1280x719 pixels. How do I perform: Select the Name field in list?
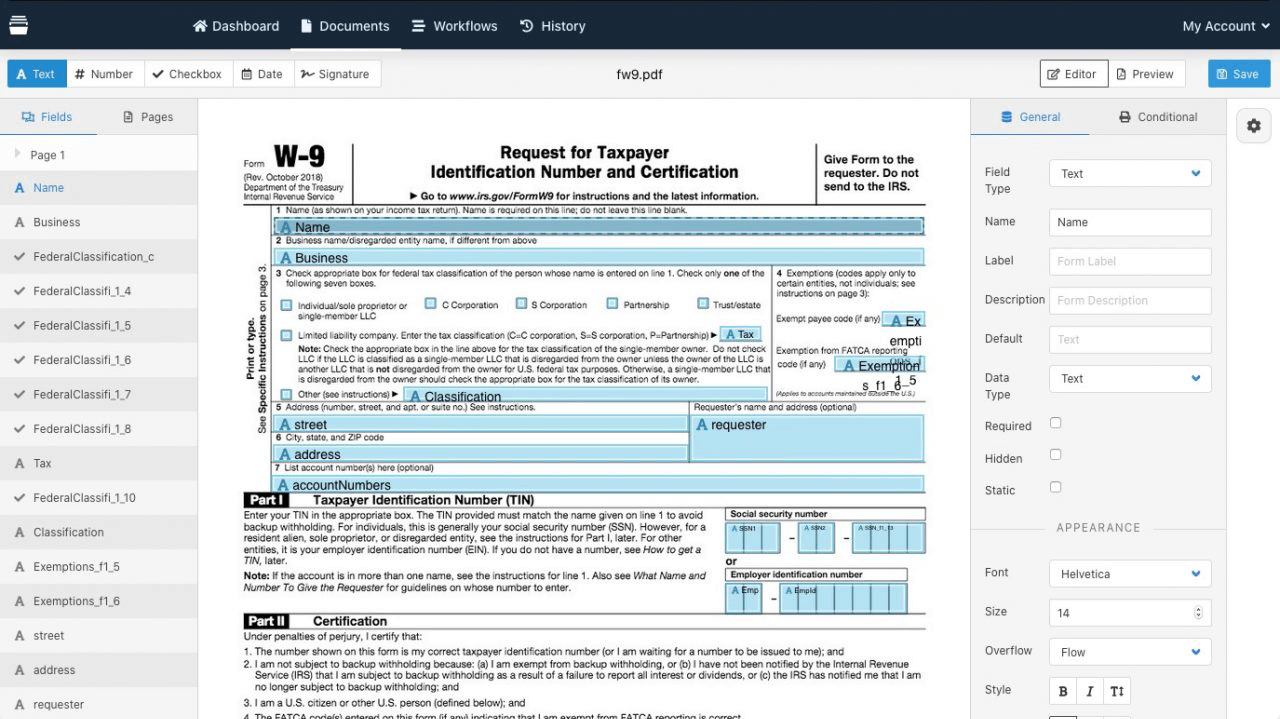98,188
